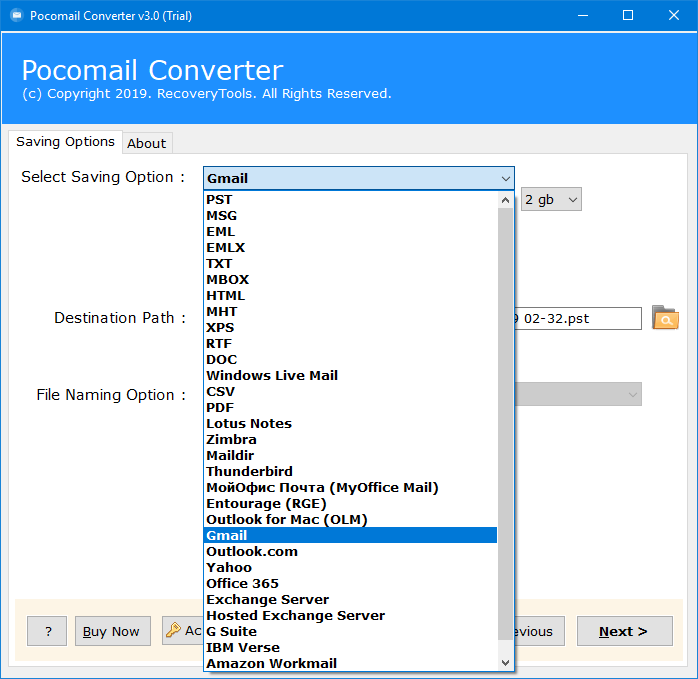Choose XPS saving format
Screen dimensions: 698x679
point(350,328)
